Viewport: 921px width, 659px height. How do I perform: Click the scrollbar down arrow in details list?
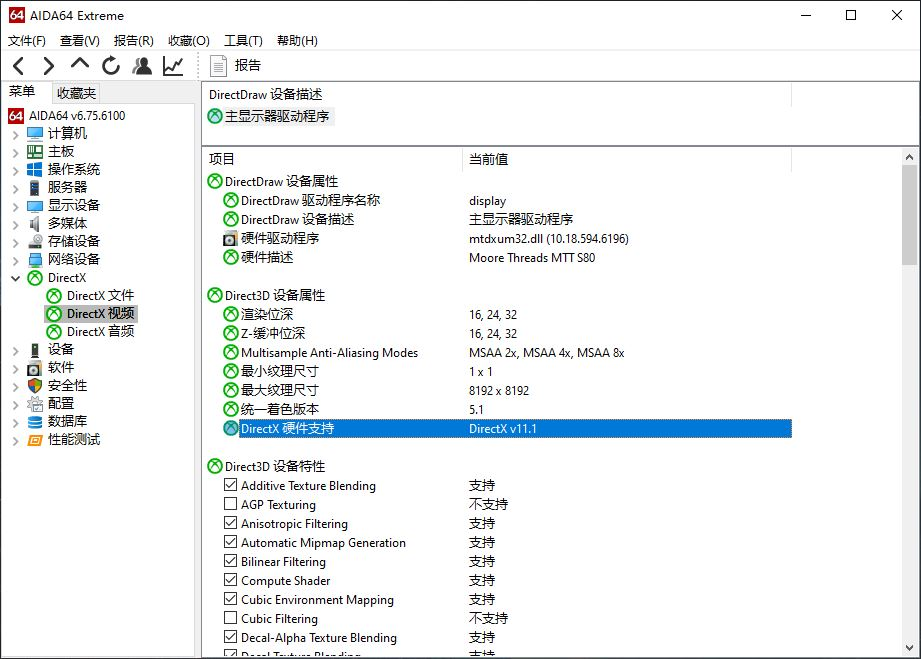click(x=909, y=648)
